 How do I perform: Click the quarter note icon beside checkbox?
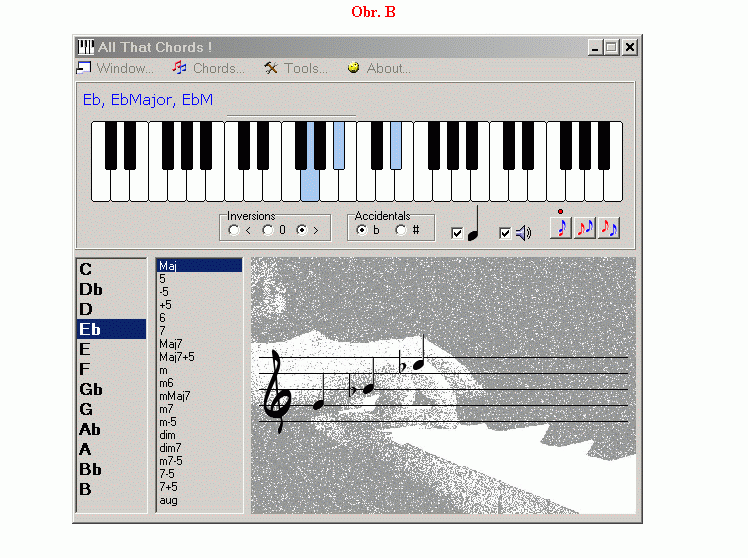pyautogui.click(x=473, y=223)
